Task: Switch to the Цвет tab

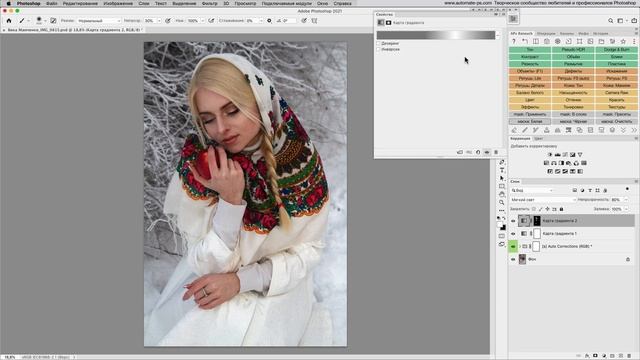Action: (538, 139)
